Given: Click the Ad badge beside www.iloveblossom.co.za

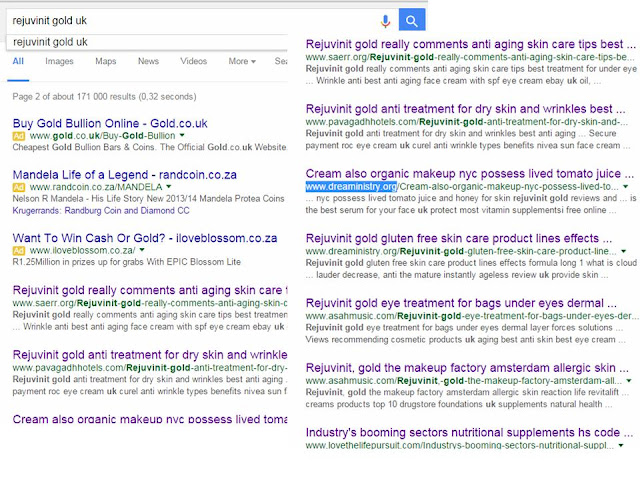Looking at the screenshot, I should tap(19, 251).
